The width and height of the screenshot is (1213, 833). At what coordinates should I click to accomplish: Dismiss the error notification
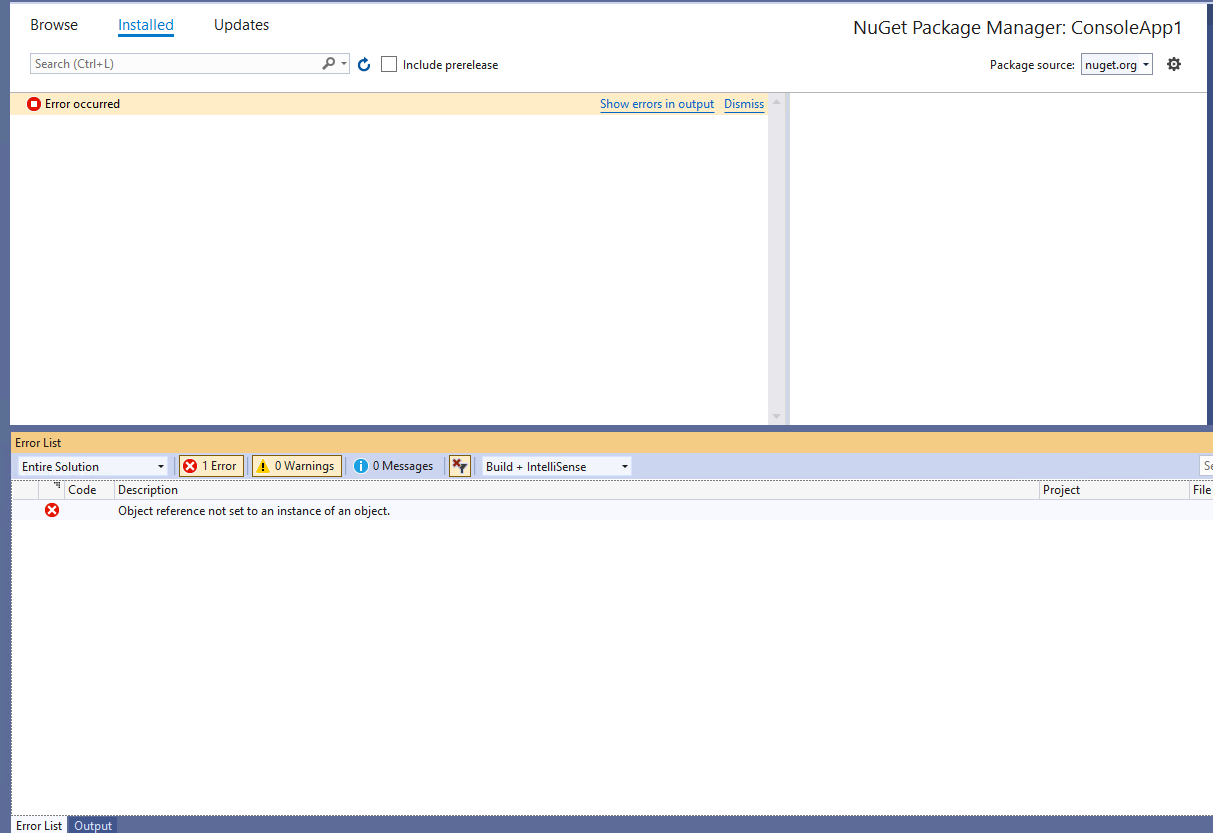pos(744,104)
